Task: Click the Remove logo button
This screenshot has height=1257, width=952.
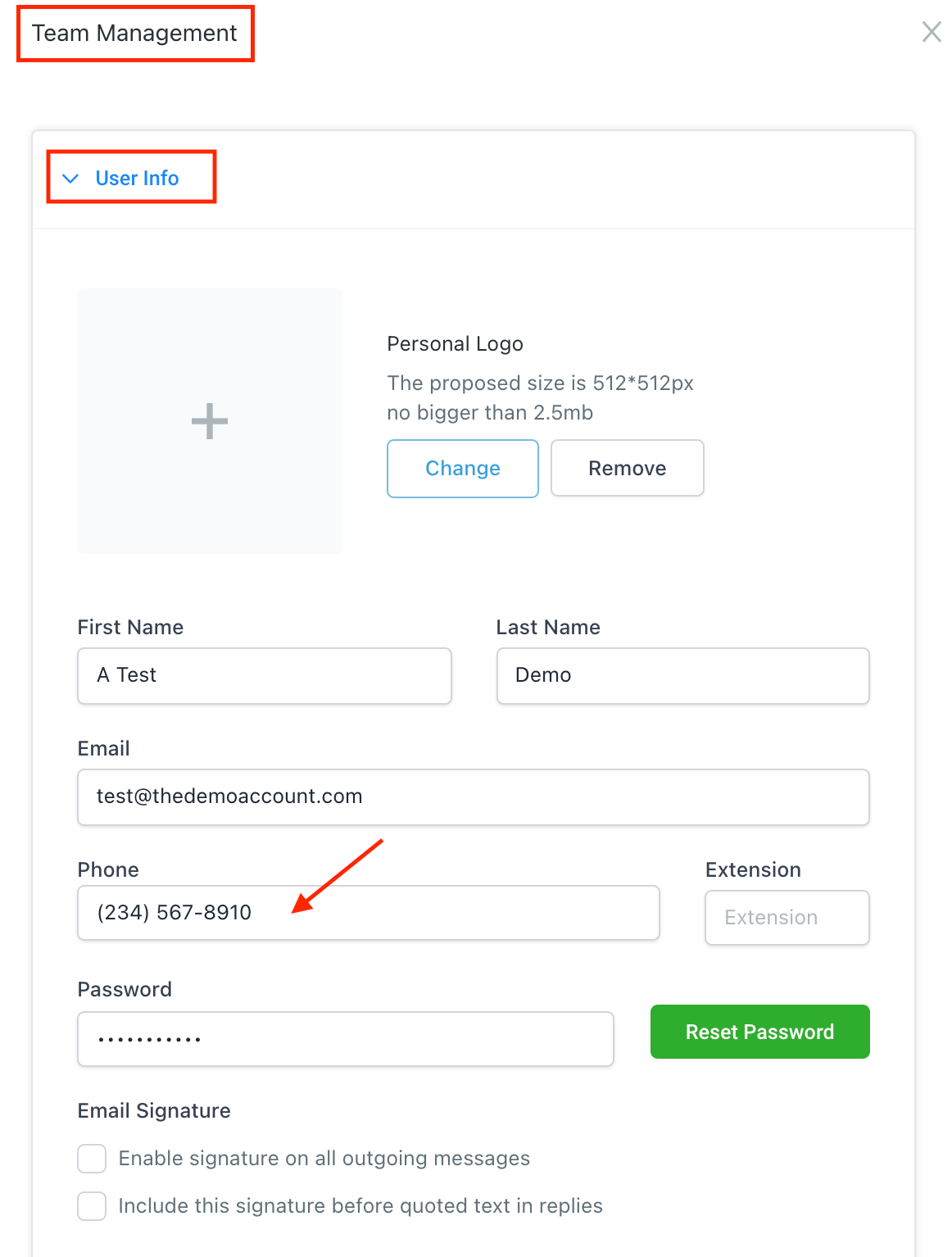Action: tap(627, 468)
